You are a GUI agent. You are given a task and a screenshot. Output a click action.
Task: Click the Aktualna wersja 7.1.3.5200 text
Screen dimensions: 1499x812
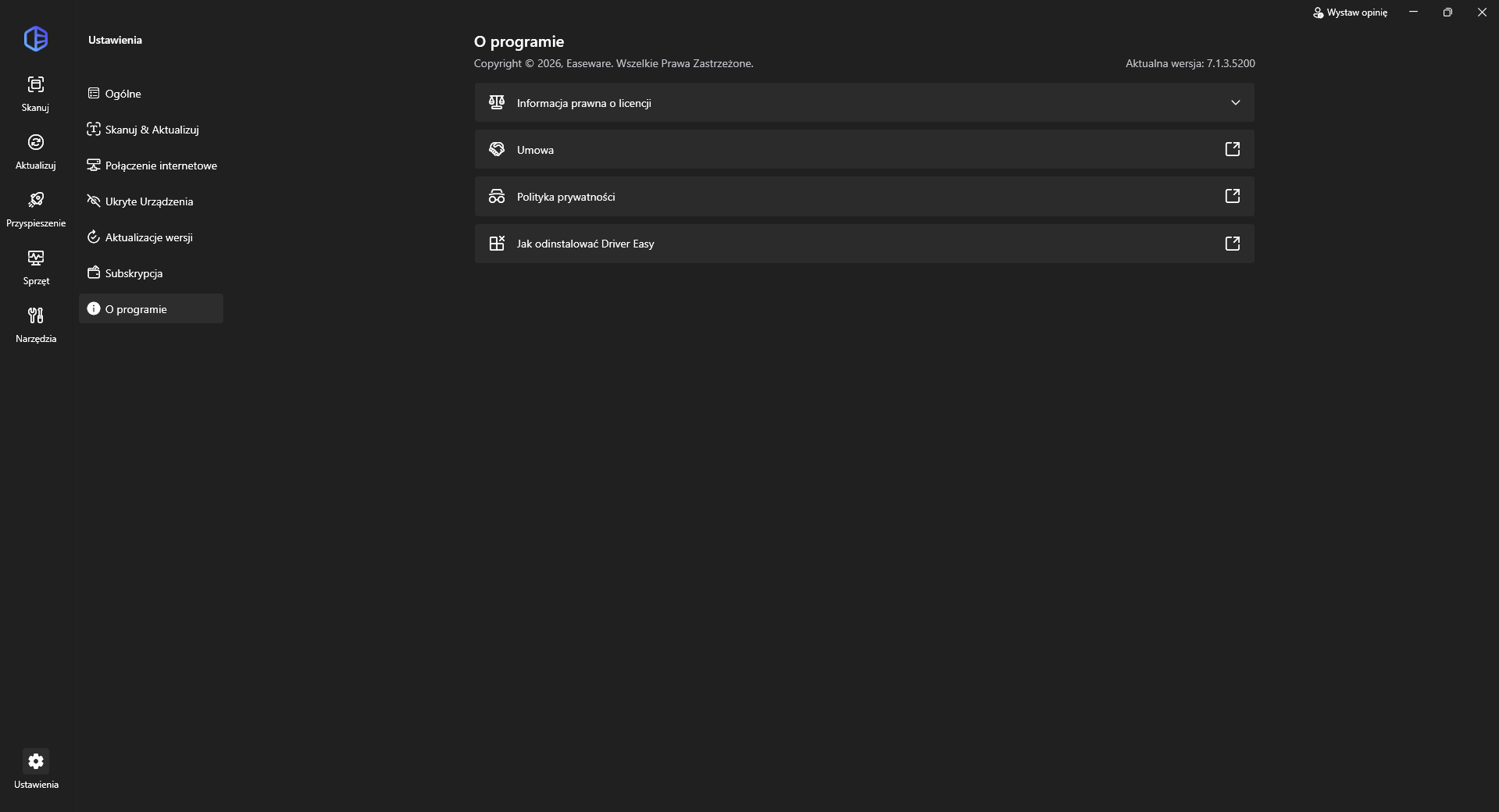tap(1190, 63)
